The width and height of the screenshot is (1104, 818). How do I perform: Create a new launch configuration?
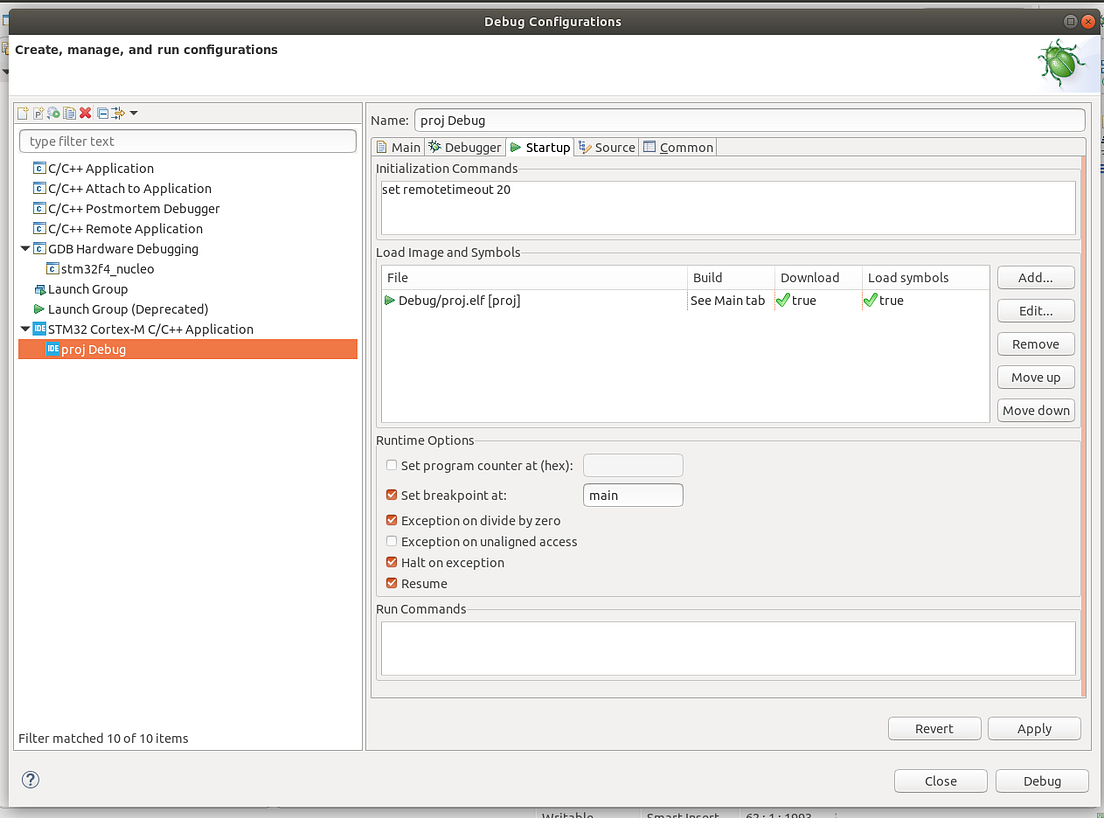click(x=22, y=113)
